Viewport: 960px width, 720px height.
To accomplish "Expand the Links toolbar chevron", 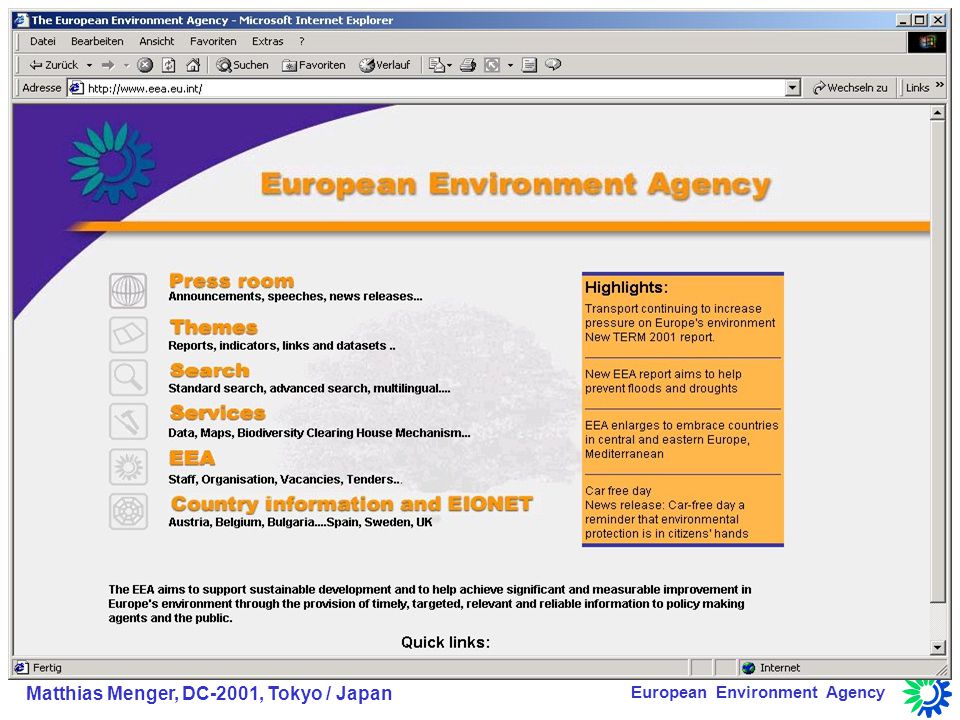I will coord(940,85).
